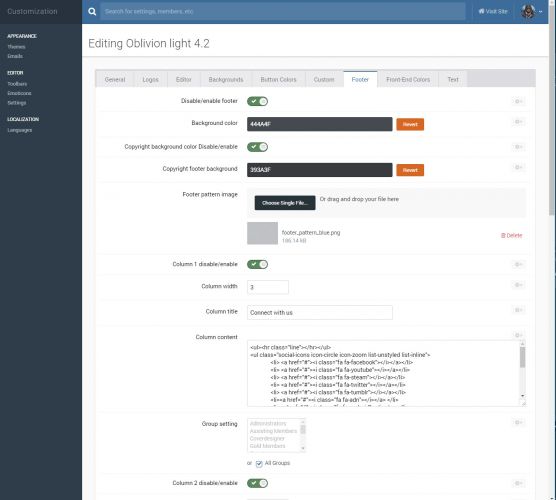Switch to the Backgrounds tab

[226, 79]
